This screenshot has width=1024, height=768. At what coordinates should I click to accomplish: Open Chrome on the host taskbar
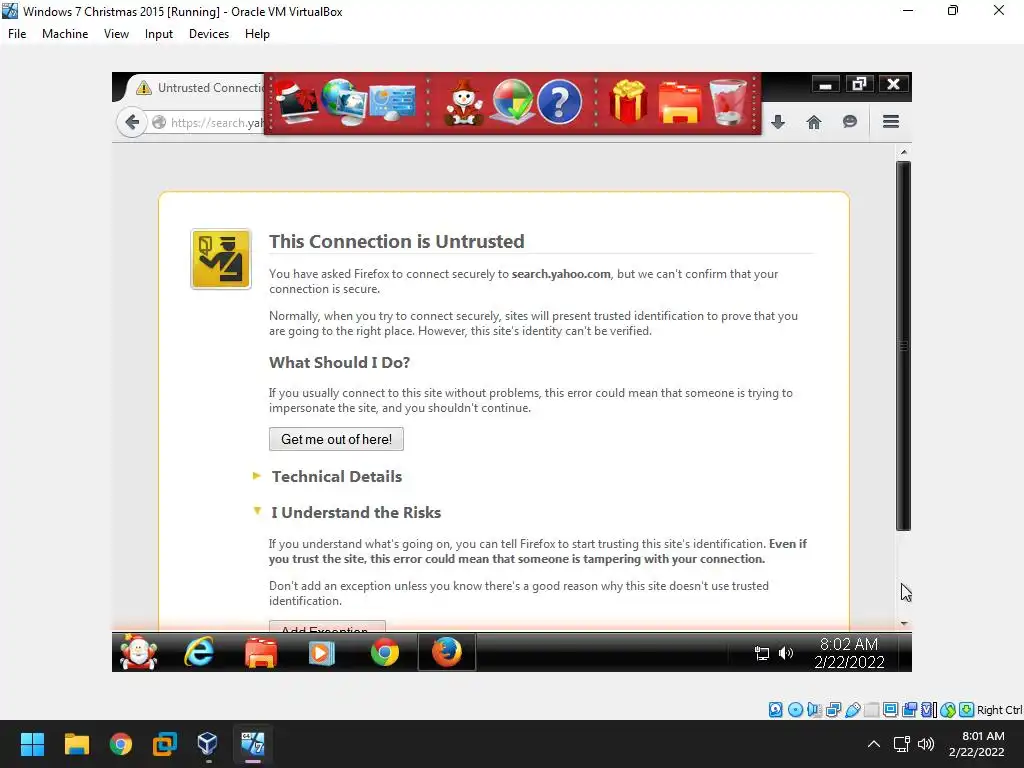tap(121, 744)
